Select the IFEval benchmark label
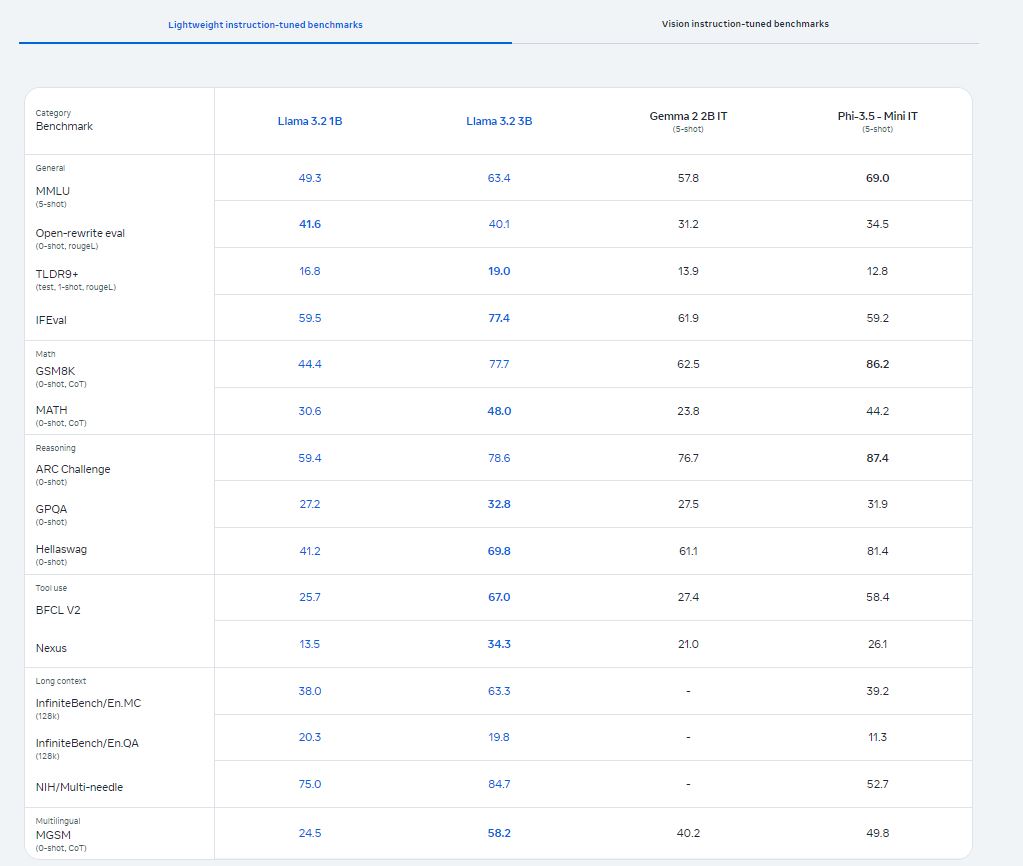The width and height of the screenshot is (1023, 866). (51, 320)
